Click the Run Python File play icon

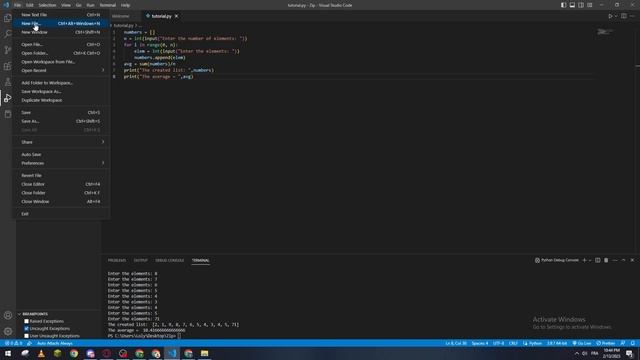pos(610,16)
